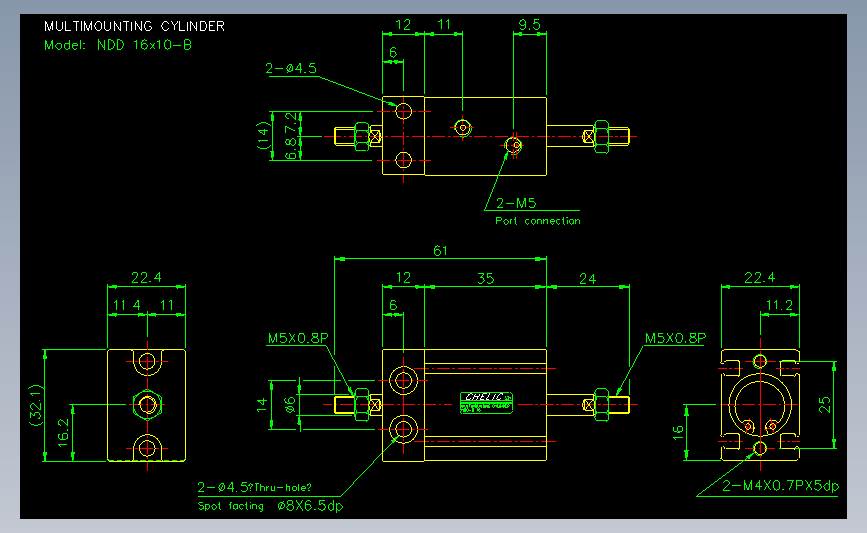Select the 4 dimension in left view

click(x=137, y=305)
